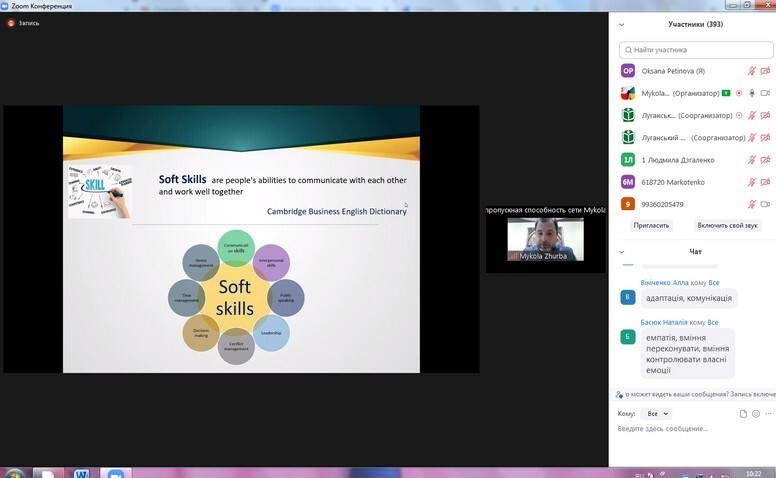This screenshot has width=776, height=478.
Task: Click the sender name Вініченко Алла in the chat
Action: coord(664,283)
